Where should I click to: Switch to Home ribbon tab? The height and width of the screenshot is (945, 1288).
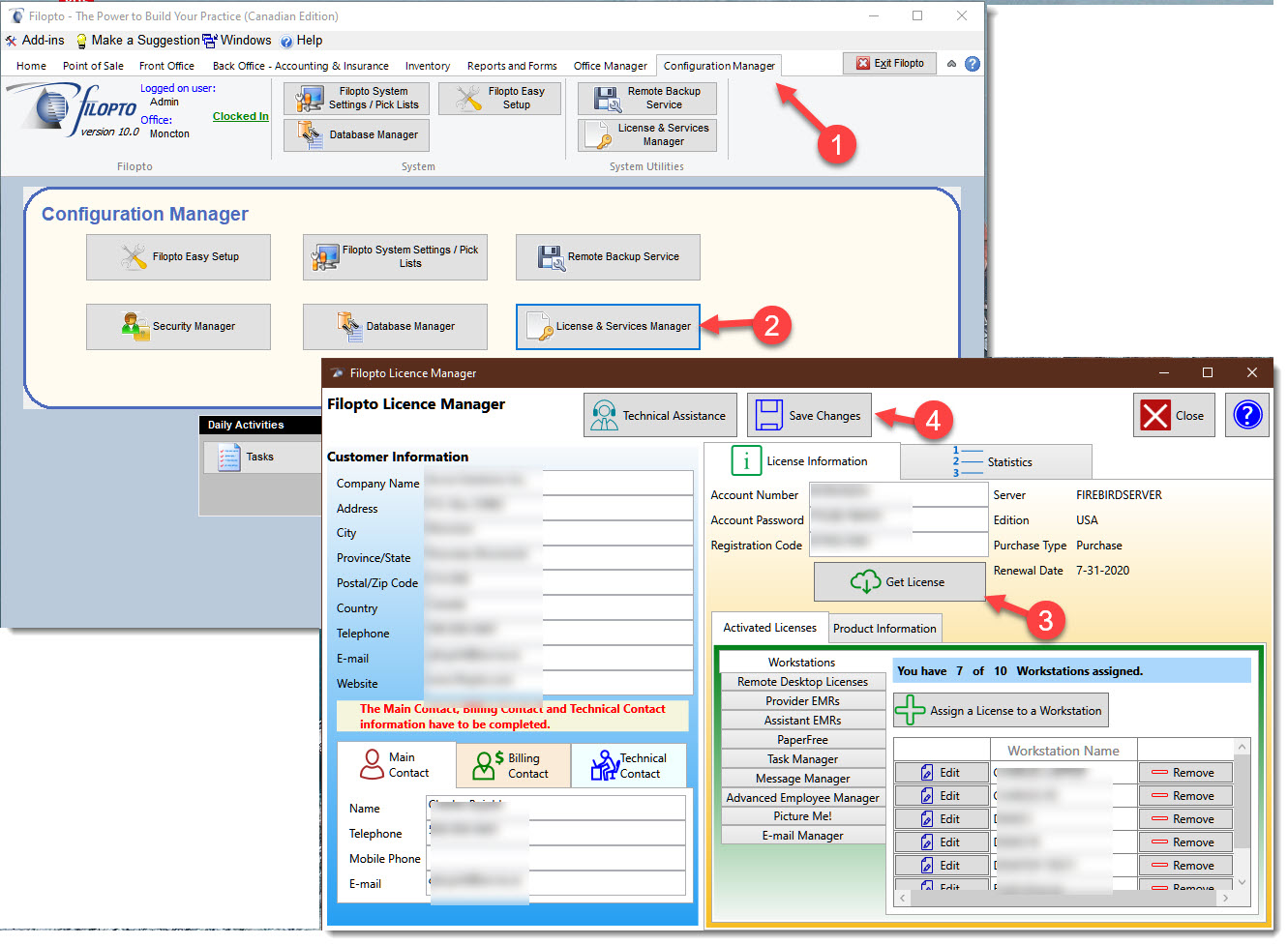coord(31,66)
